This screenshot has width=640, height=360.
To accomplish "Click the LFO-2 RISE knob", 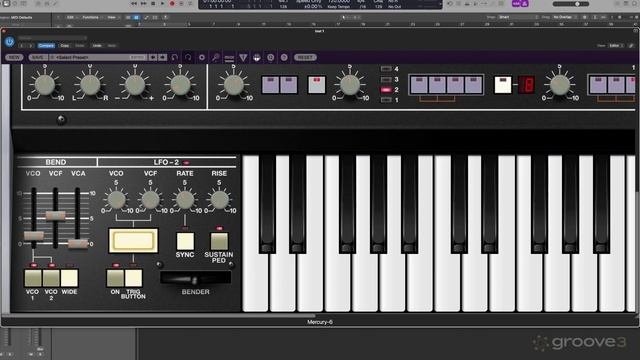I will tap(219, 200).
